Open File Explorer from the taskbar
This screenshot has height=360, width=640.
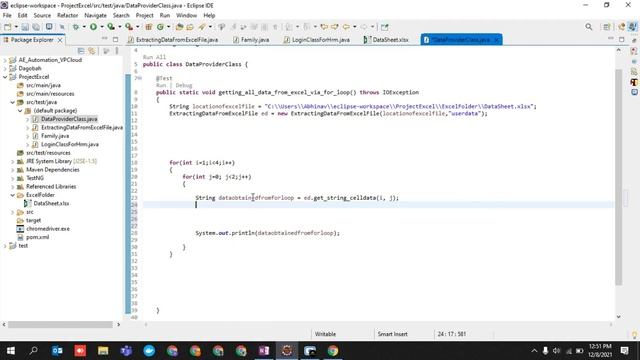(103, 351)
